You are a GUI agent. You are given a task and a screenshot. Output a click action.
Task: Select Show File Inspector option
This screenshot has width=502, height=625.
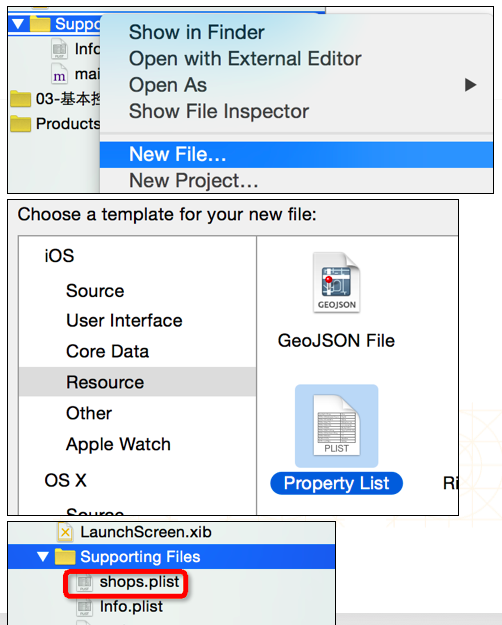coord(219,111)
